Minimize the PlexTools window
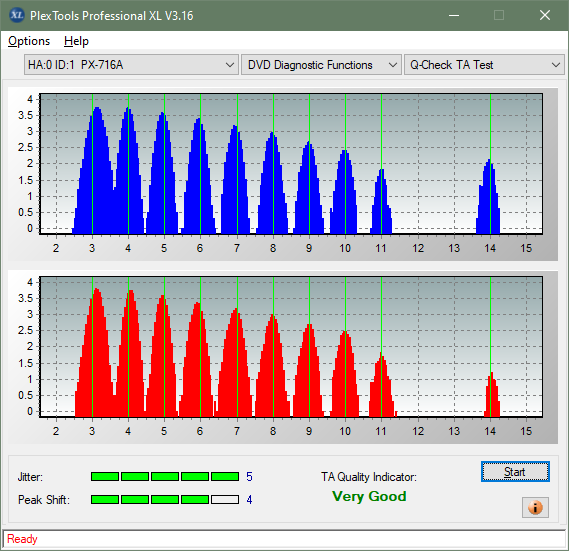 pos(454,15)
